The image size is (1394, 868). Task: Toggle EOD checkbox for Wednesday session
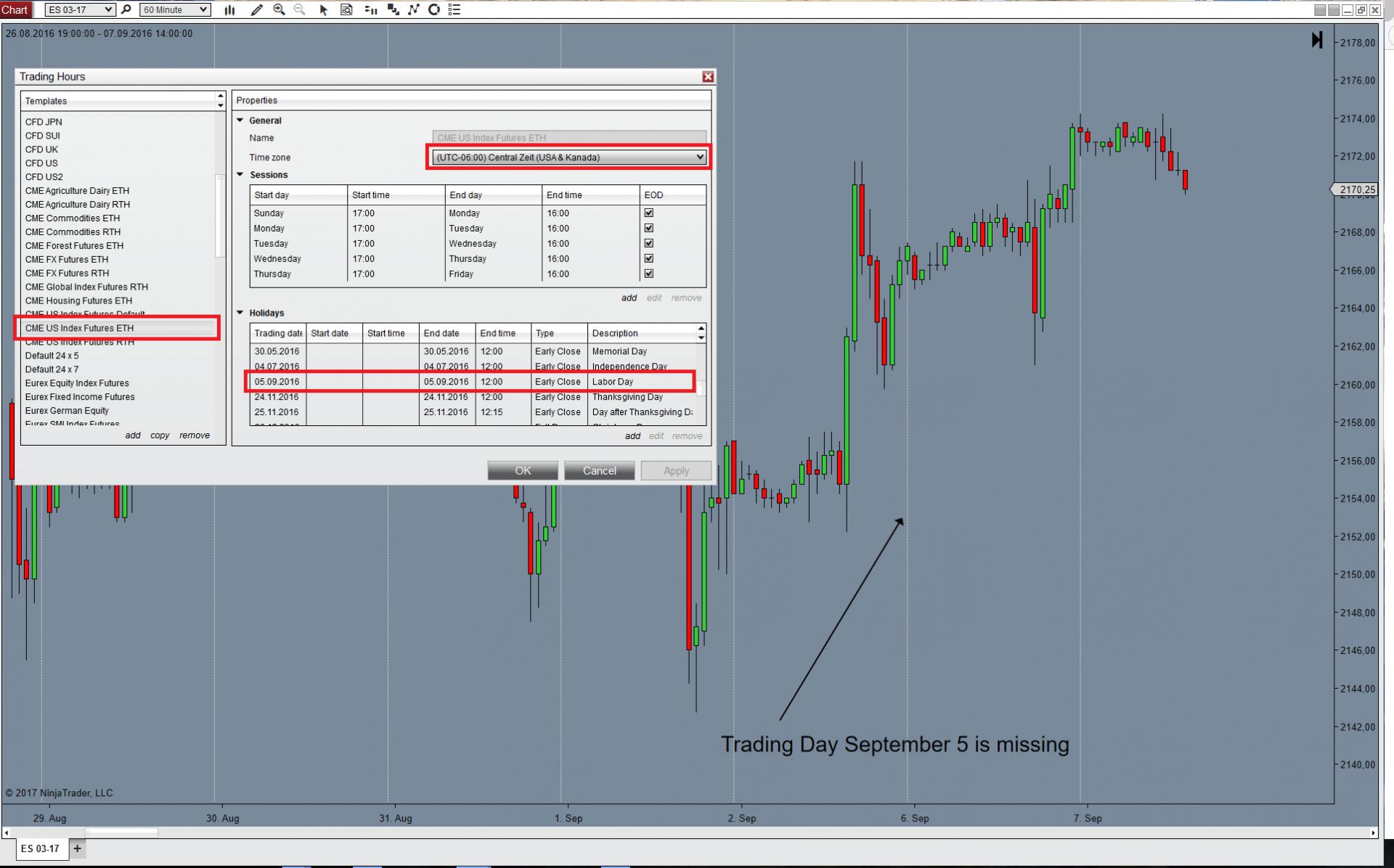tap(648, 258)
